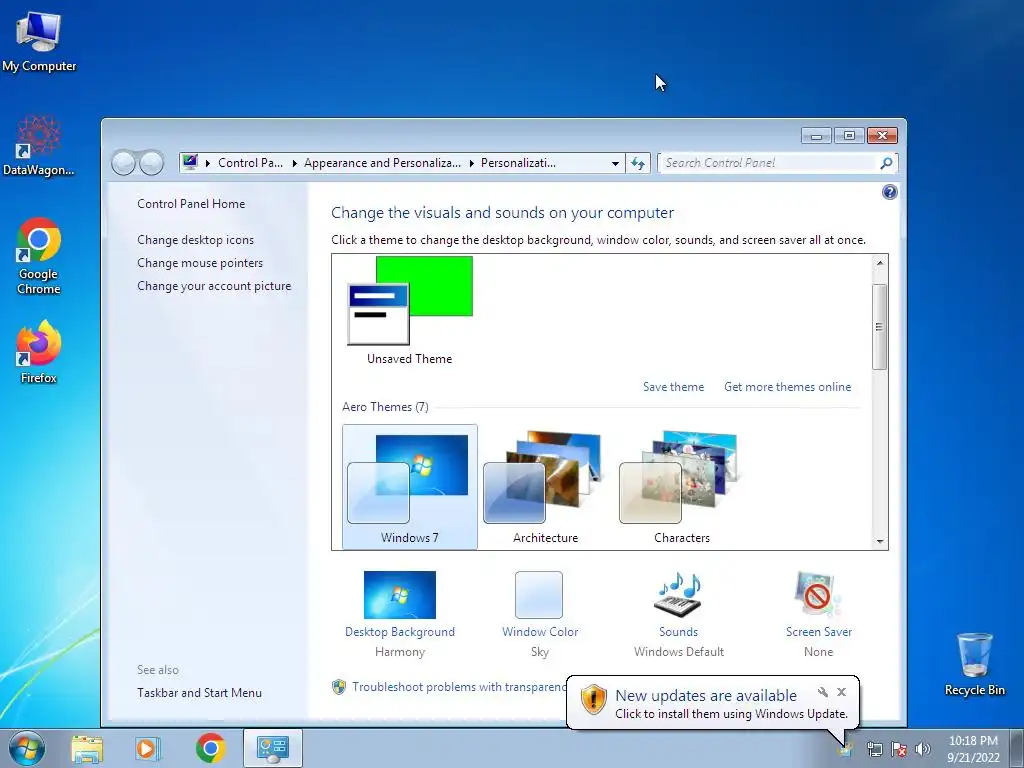Screen dimensions: 1024x768
Task: Click the theme list scroll up arrow
Action: (x=880, y=263)
